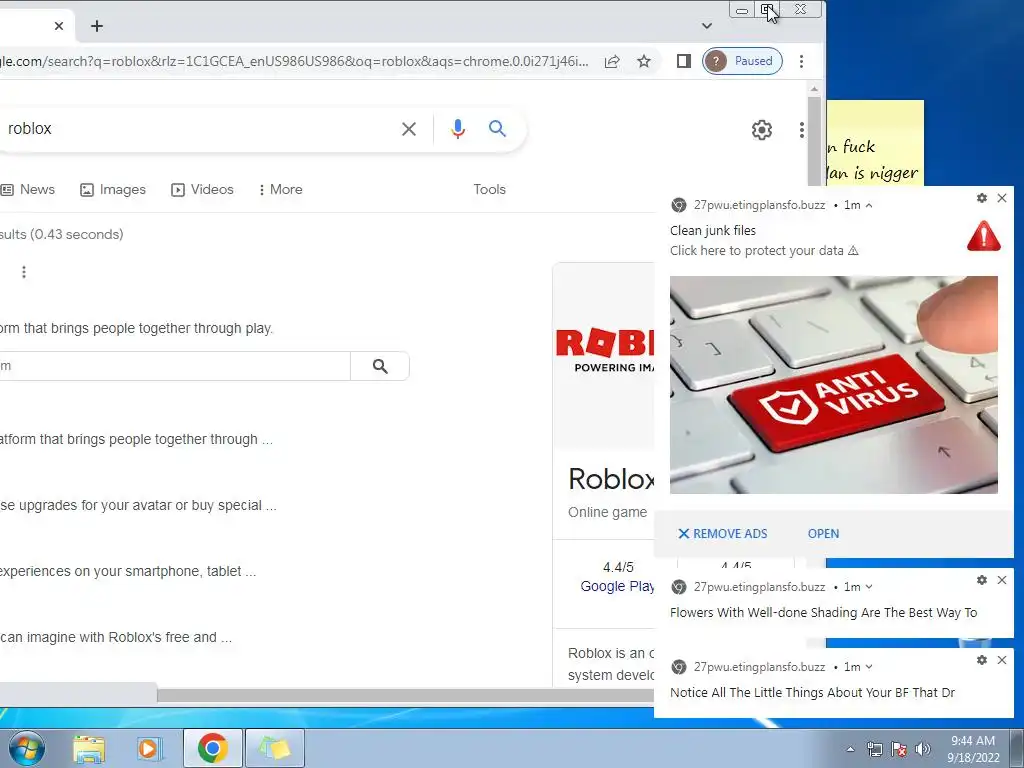Bookmark this page with the star

pos(644,61)
